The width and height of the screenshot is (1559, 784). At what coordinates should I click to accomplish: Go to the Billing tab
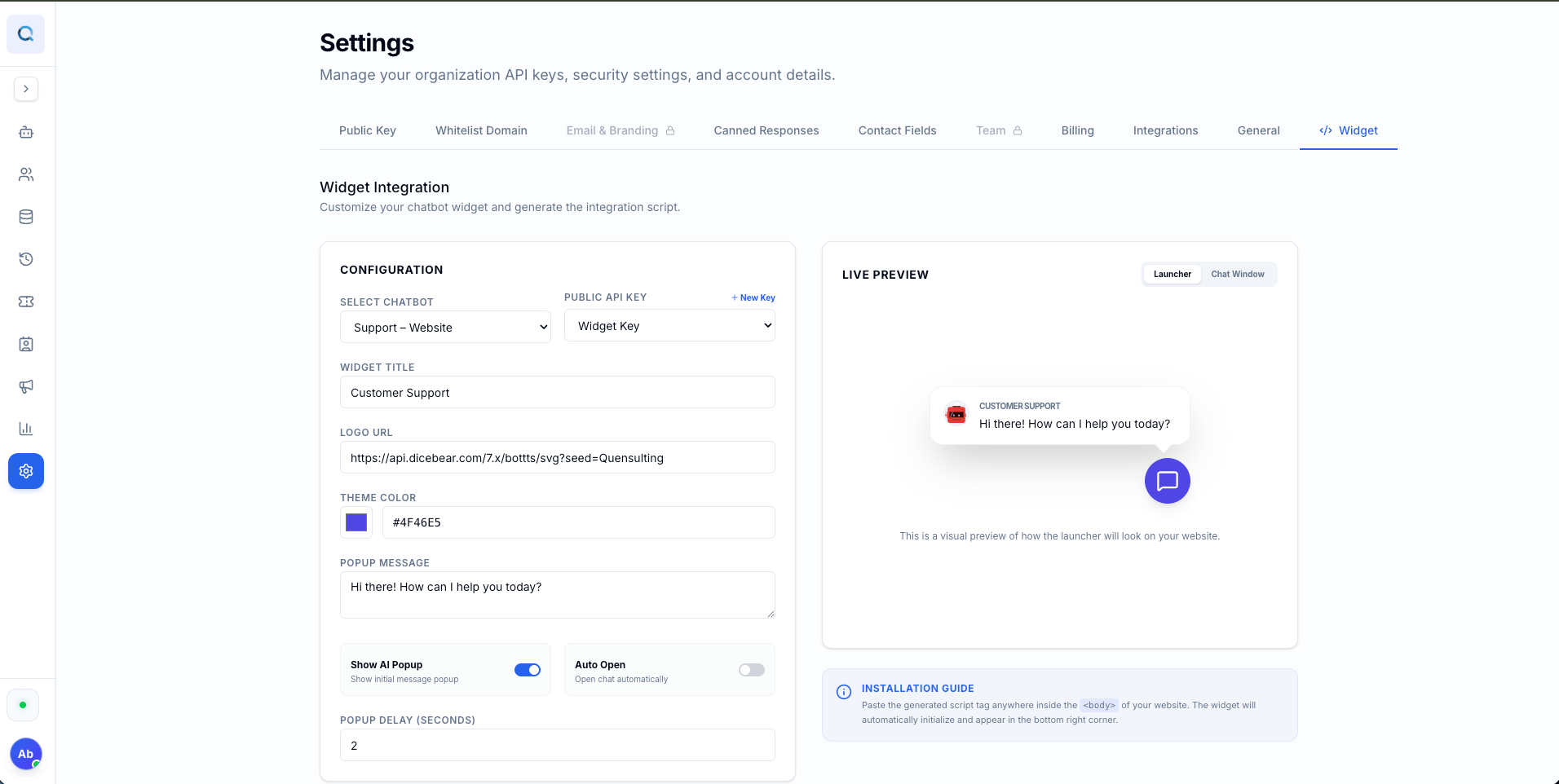(x=1078, y=130)
